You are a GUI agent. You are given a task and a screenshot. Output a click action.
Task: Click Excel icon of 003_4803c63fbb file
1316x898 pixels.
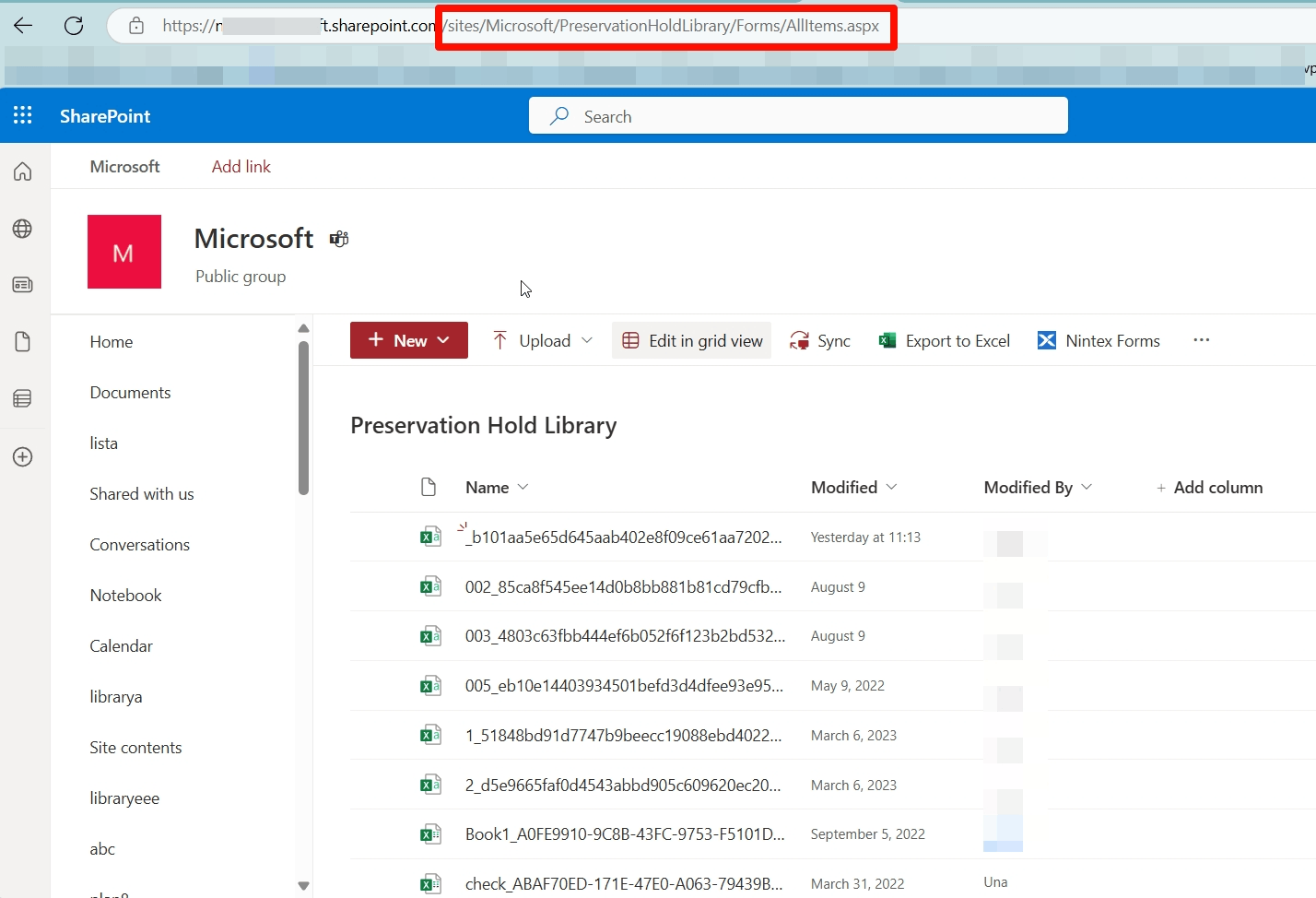point(430,636)
